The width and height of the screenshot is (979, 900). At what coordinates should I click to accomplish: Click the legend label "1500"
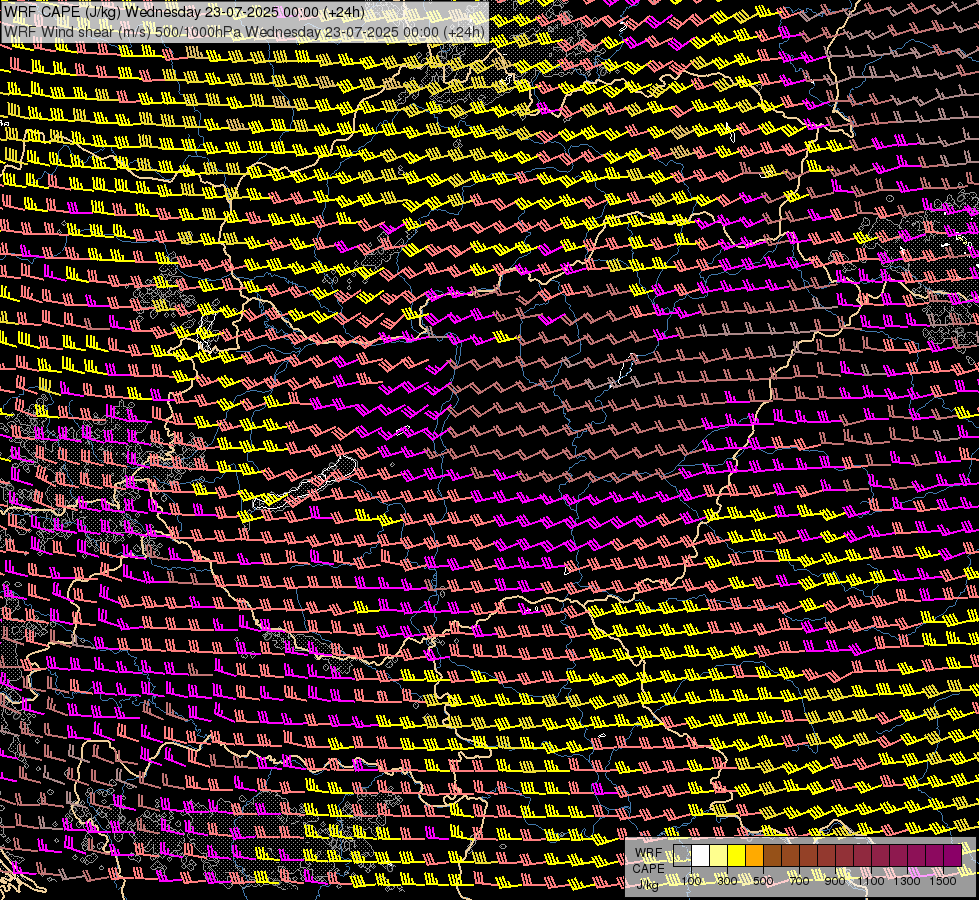click(943, 881)
